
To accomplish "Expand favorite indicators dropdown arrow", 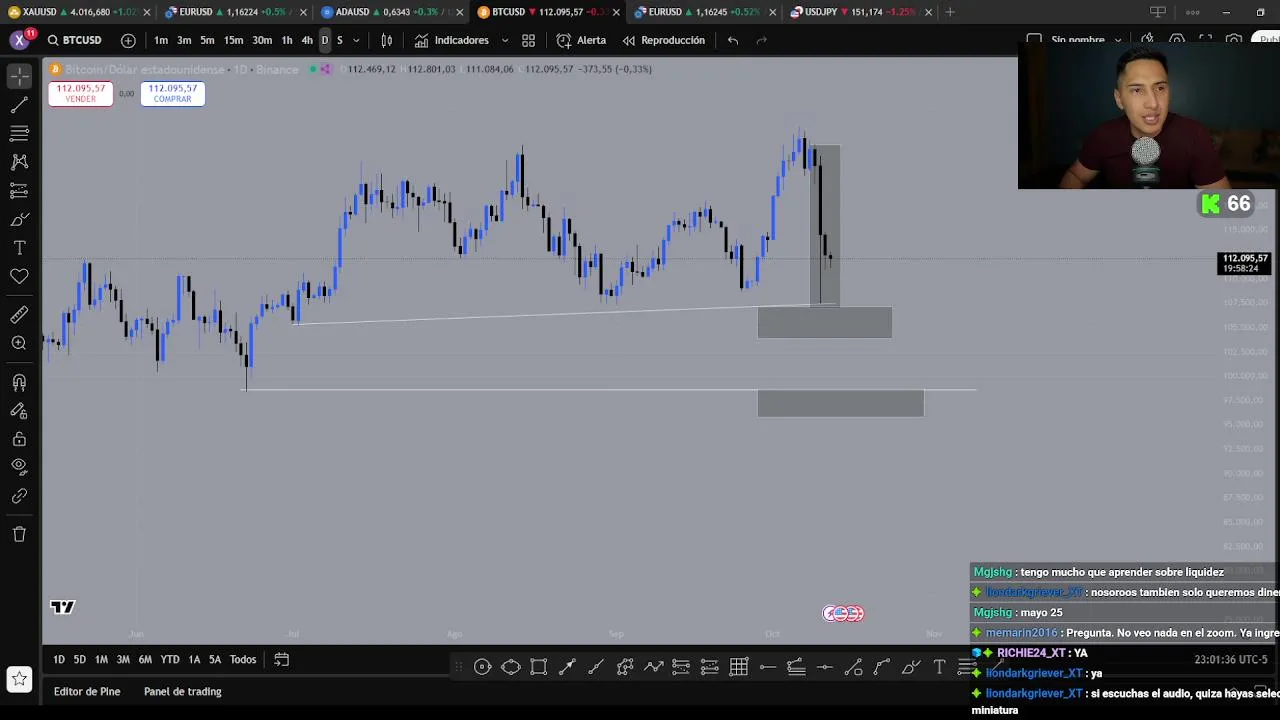I will [504, 40].
